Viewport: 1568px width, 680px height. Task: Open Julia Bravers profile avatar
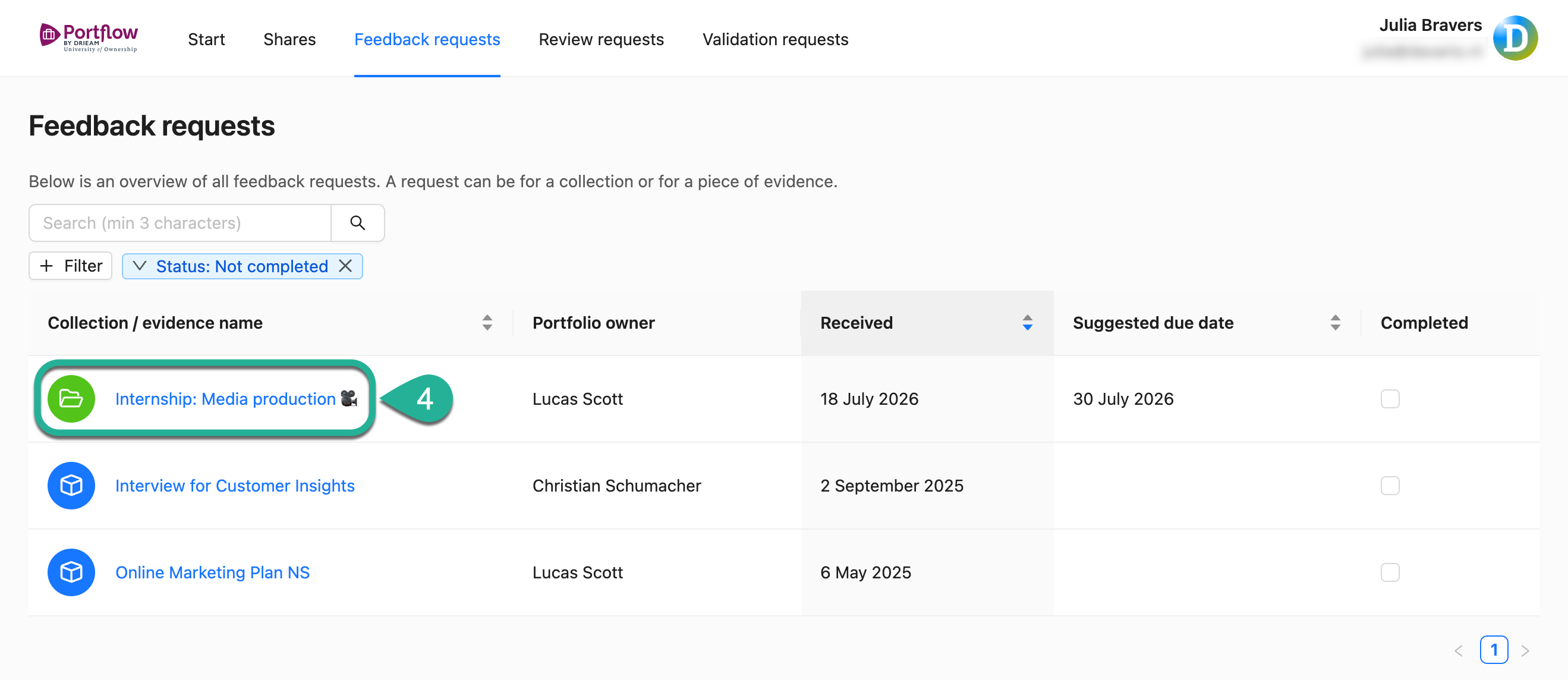tap(1515, 39)
